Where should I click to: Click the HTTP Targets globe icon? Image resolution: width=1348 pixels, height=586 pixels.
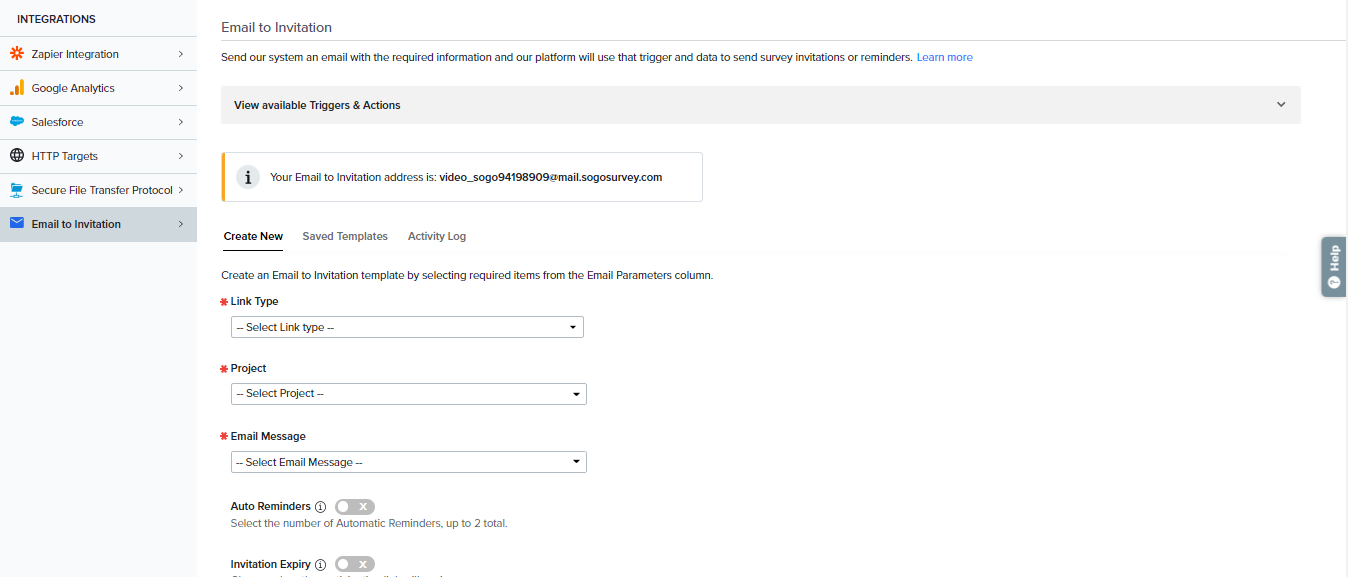[x=16, y=156]
